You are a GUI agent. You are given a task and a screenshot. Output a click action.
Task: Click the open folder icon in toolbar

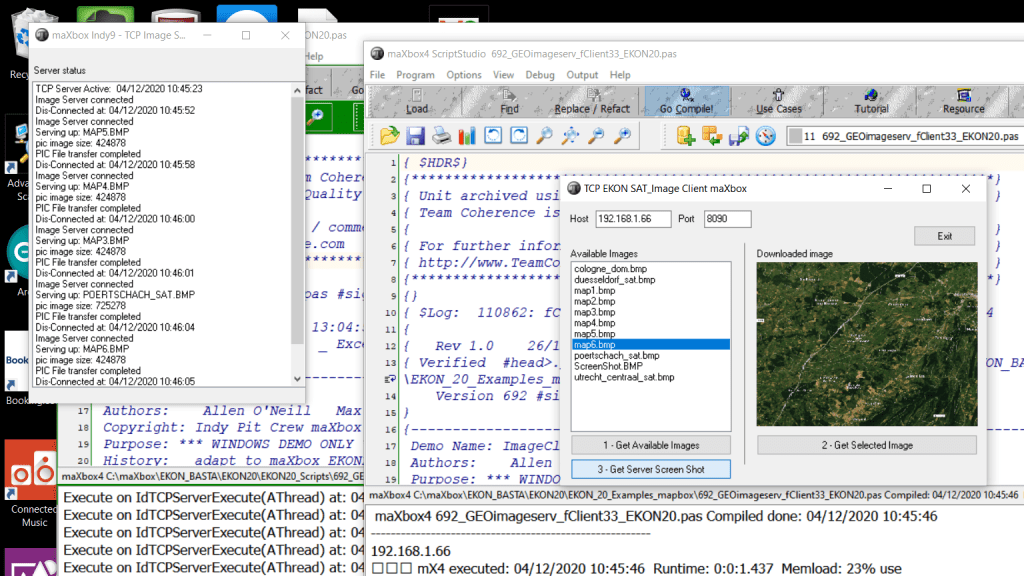coord(389,135)
